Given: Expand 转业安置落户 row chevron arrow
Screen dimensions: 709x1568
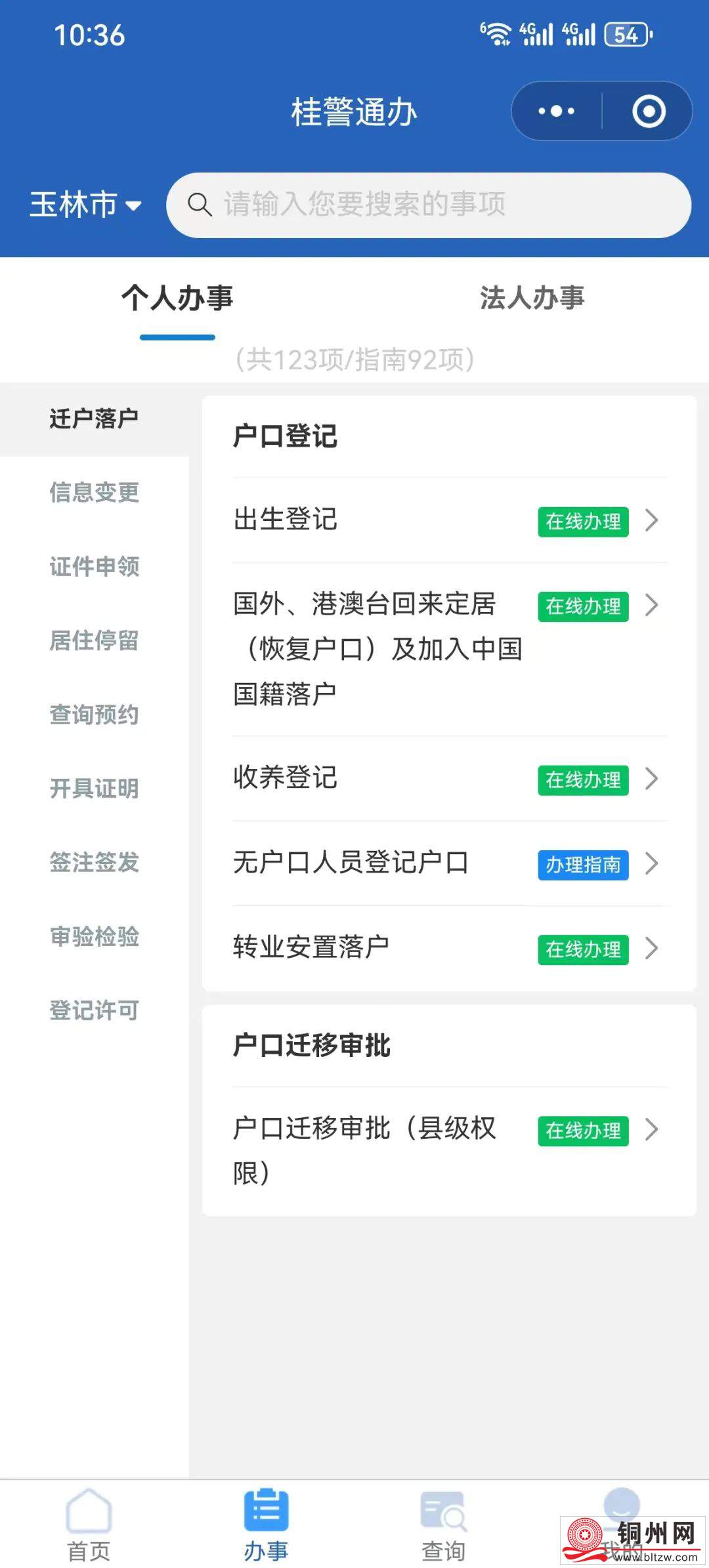Looking at the screenshot, I should tap(651, 948).
